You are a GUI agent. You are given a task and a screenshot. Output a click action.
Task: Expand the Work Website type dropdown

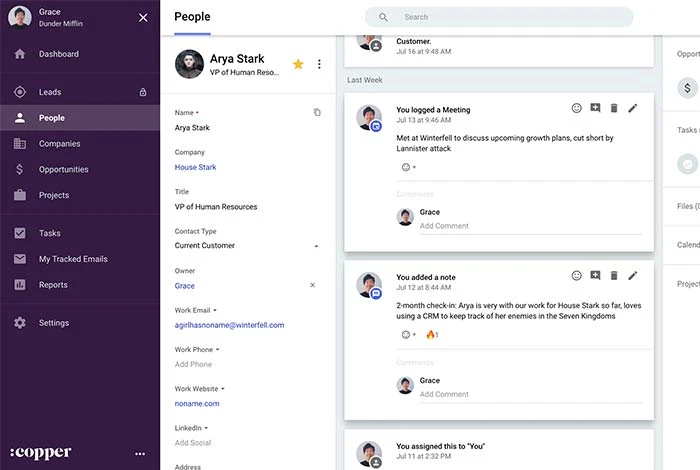coord(223,389)
